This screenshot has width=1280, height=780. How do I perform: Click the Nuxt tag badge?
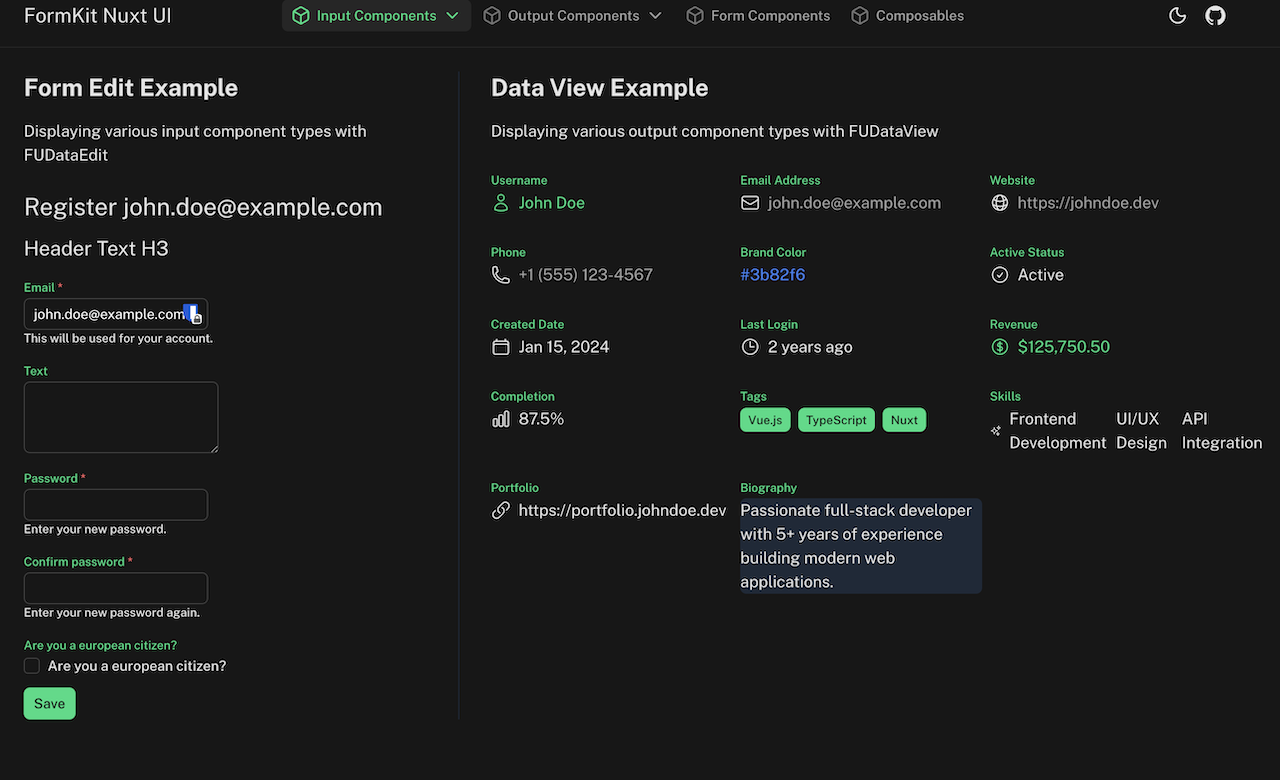click(904, 420)
